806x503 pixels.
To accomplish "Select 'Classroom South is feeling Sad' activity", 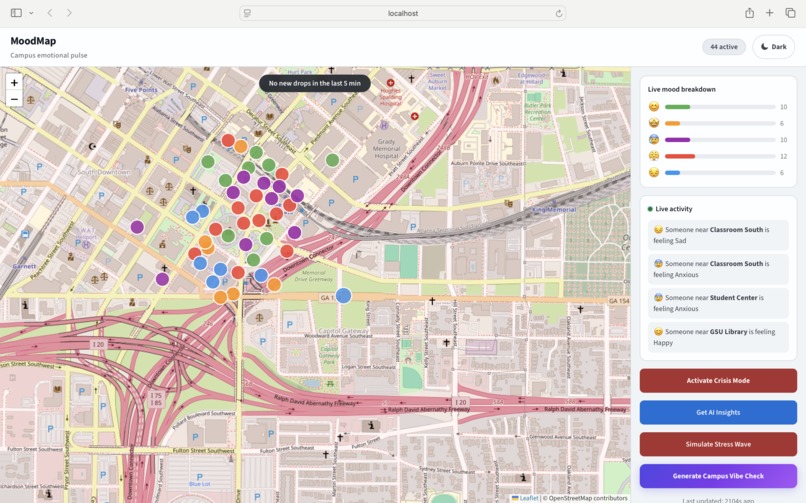I will (718, 235).
